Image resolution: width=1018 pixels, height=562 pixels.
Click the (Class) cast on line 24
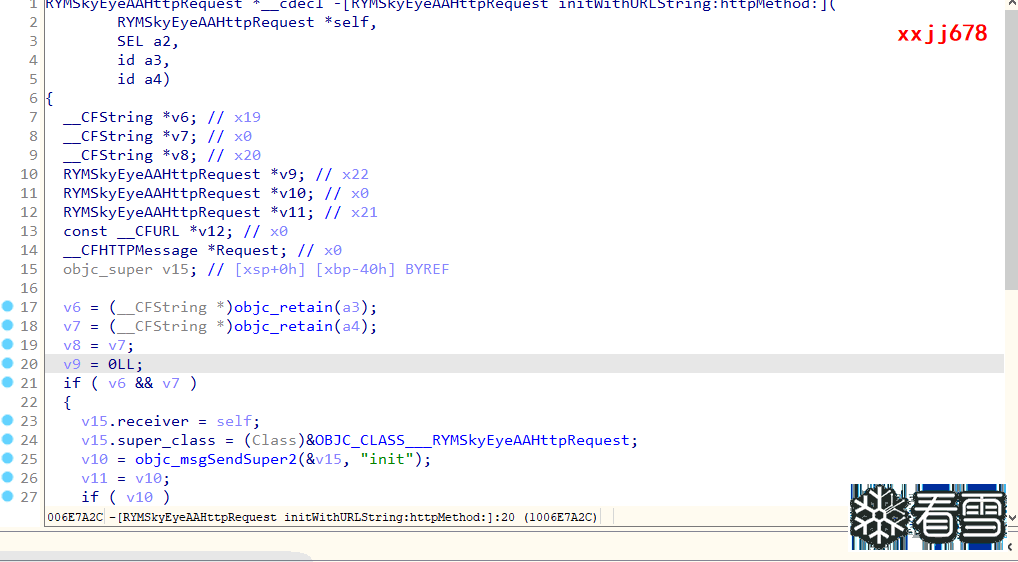[274, 440]
